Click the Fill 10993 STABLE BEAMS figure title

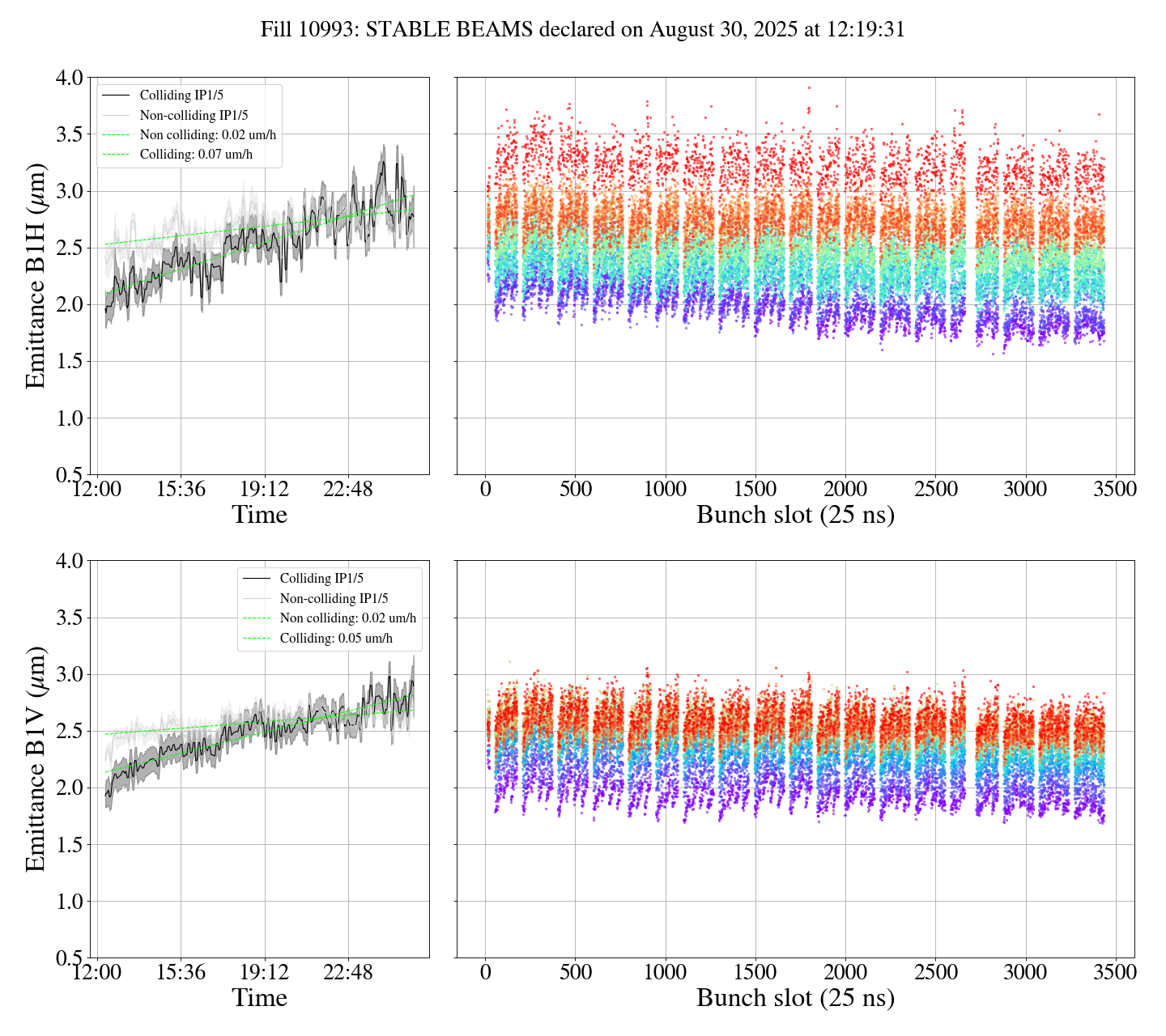(582, 30)
